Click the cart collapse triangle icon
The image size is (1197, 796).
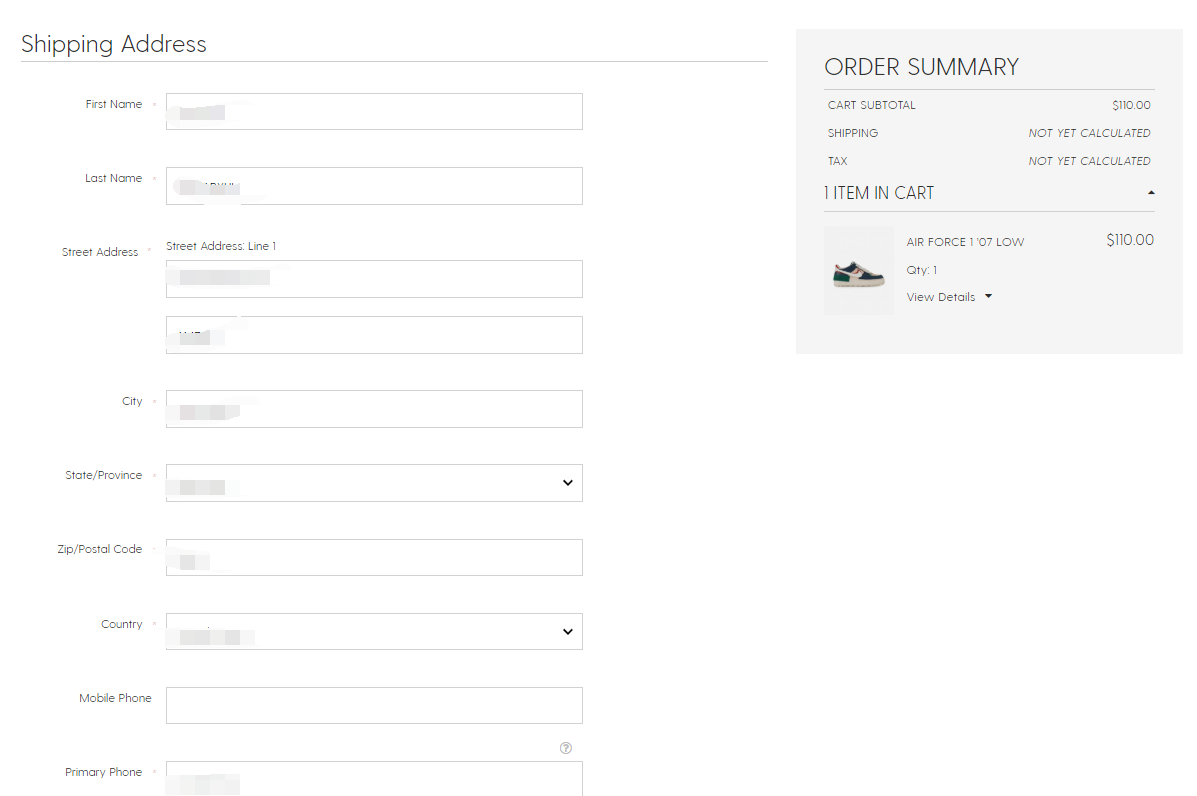(x=1151, y=193)
